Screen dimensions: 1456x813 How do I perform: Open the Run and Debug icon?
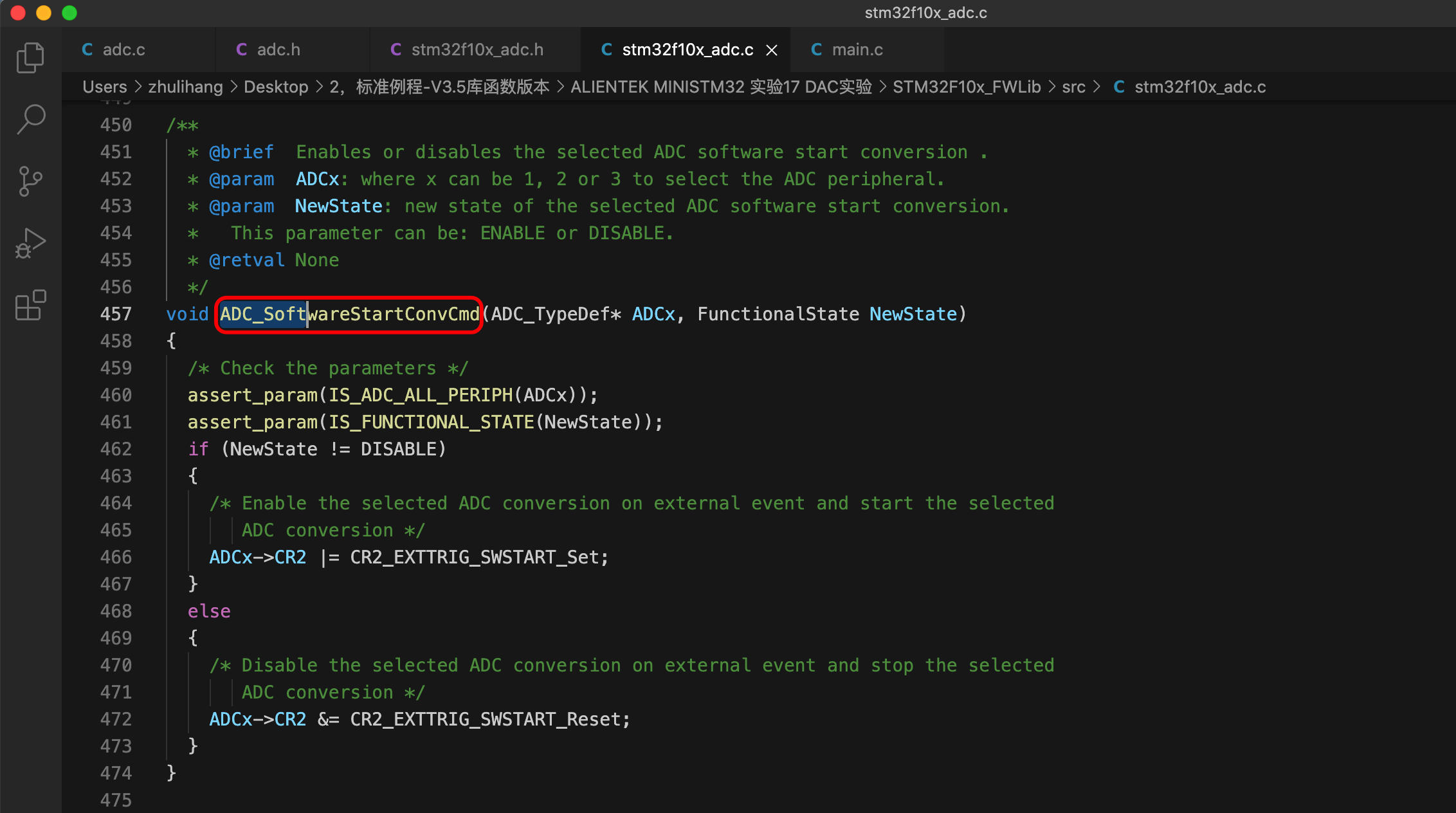coord(30,242)
